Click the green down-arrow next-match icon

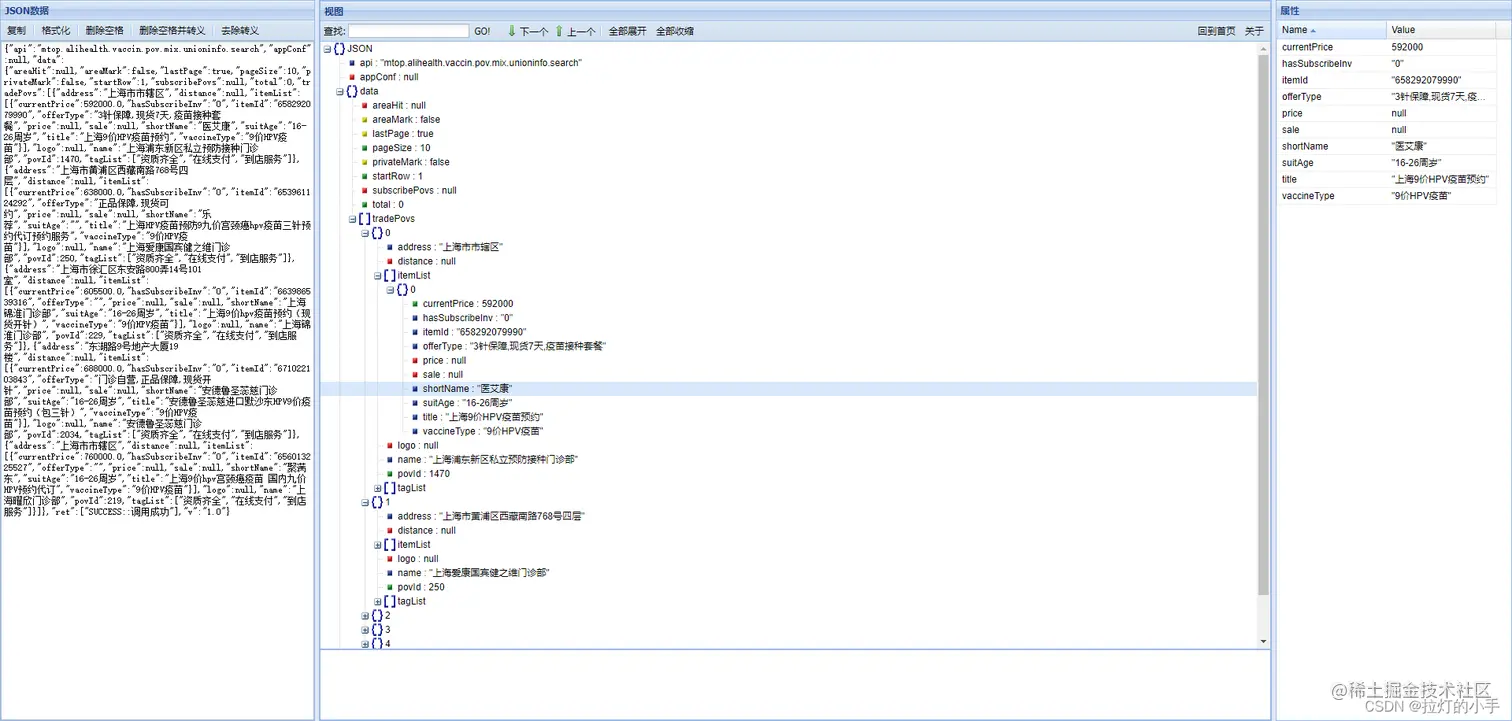512,31
